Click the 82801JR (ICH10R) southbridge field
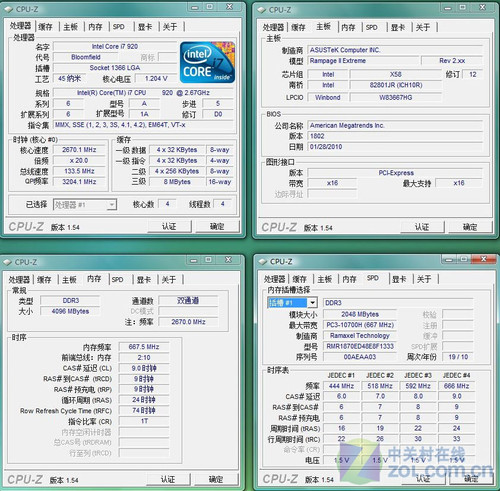This screenshot has width=500, height=491. click(396, 85)
